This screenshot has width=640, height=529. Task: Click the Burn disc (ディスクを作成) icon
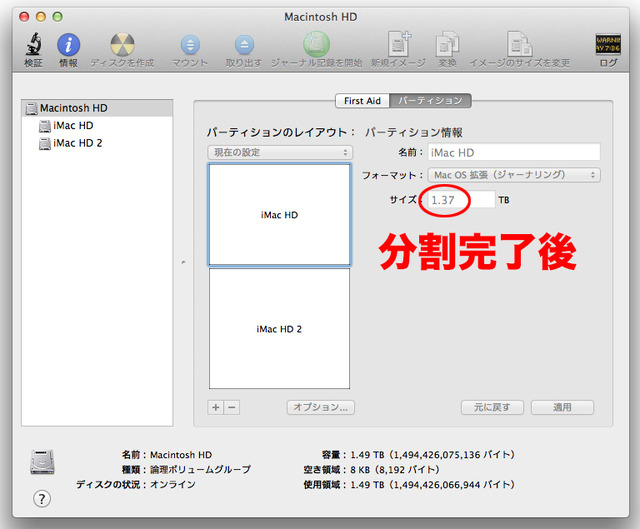click(x=122, y=45)
